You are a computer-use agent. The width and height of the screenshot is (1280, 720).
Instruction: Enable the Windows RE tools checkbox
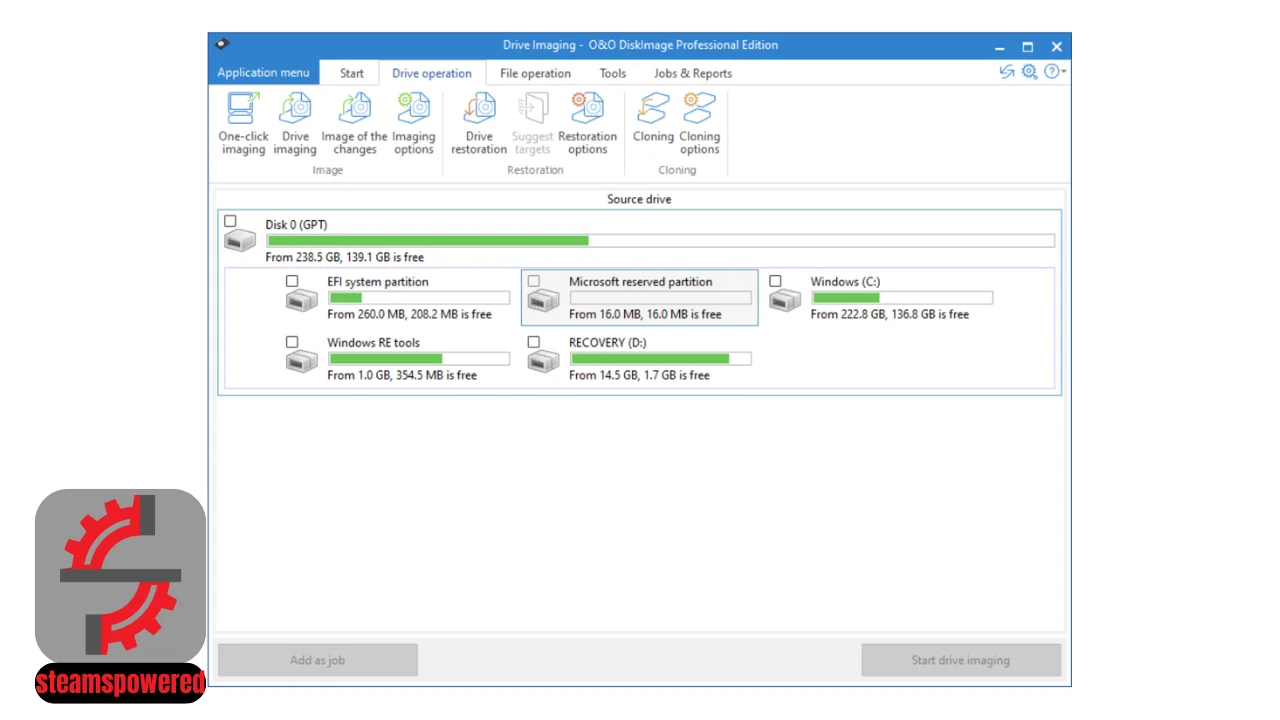point(292,342)
